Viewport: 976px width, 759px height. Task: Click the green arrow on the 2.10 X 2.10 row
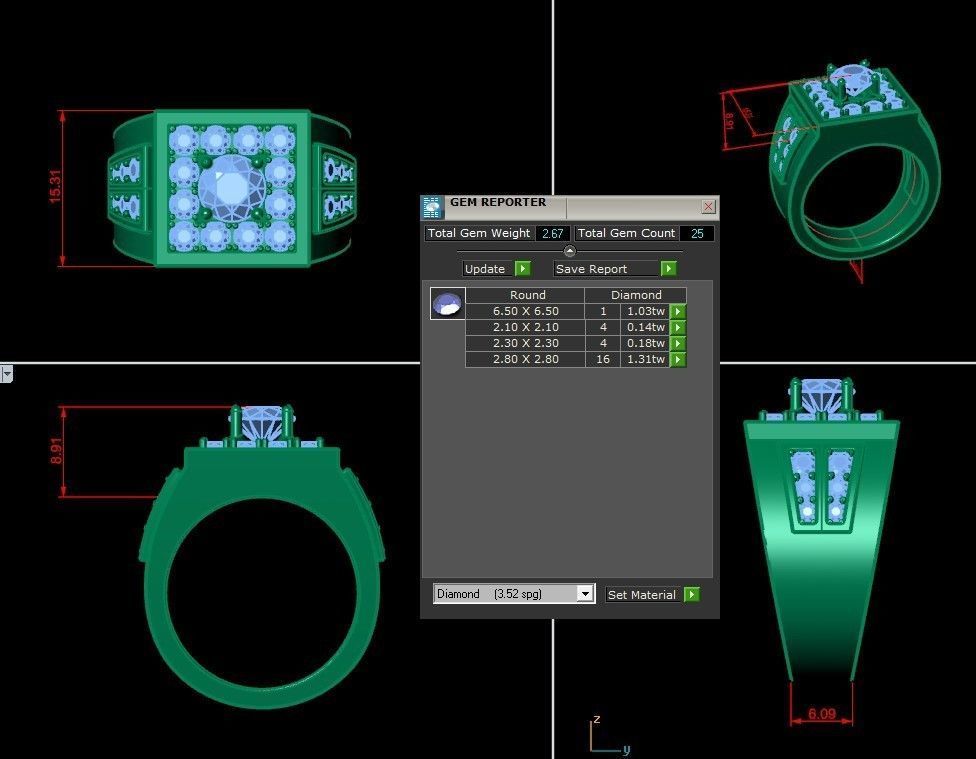click(679, 327)
